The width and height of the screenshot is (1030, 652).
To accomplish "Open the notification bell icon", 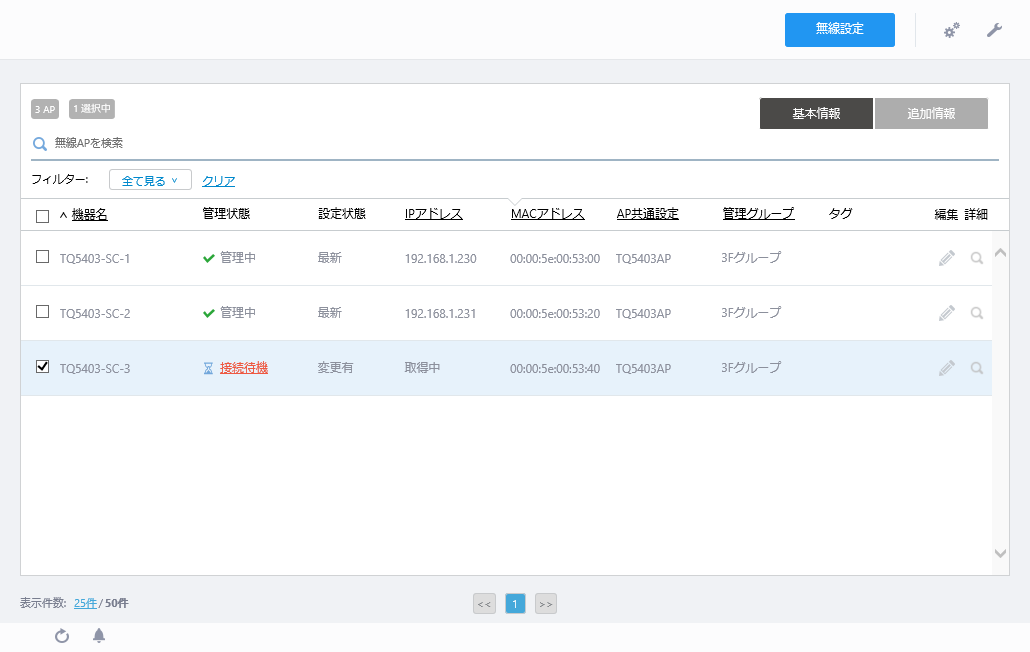I will click(x=99, y=636).
